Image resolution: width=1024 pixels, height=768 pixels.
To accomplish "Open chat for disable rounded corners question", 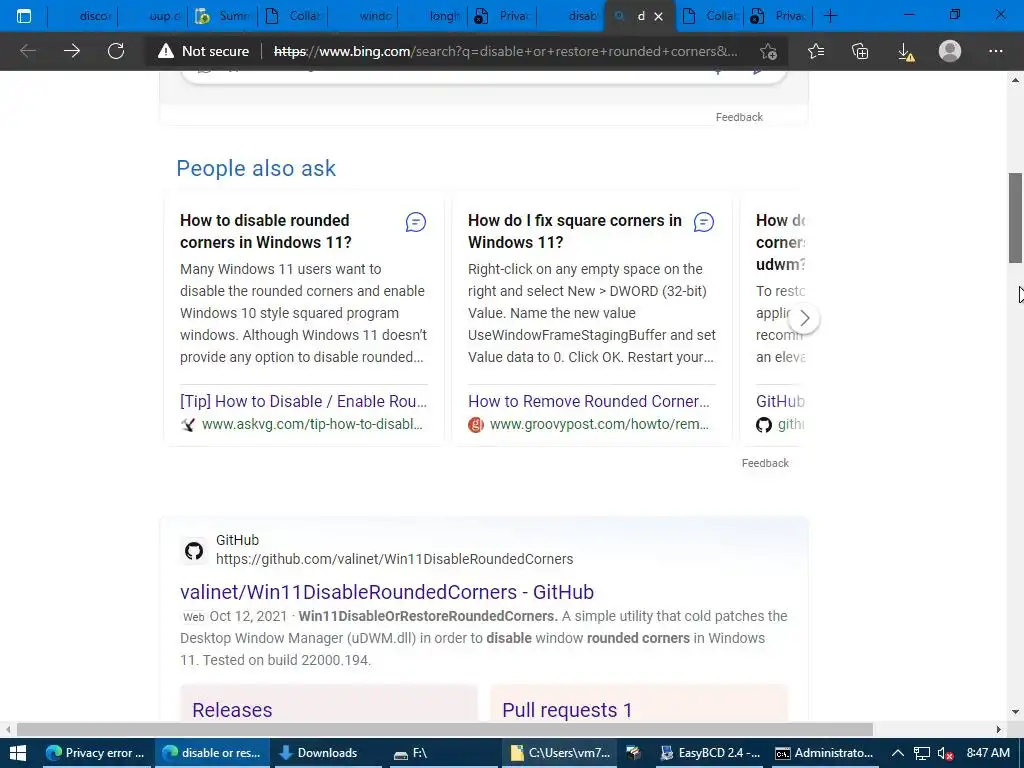I will tap(415, 222).
